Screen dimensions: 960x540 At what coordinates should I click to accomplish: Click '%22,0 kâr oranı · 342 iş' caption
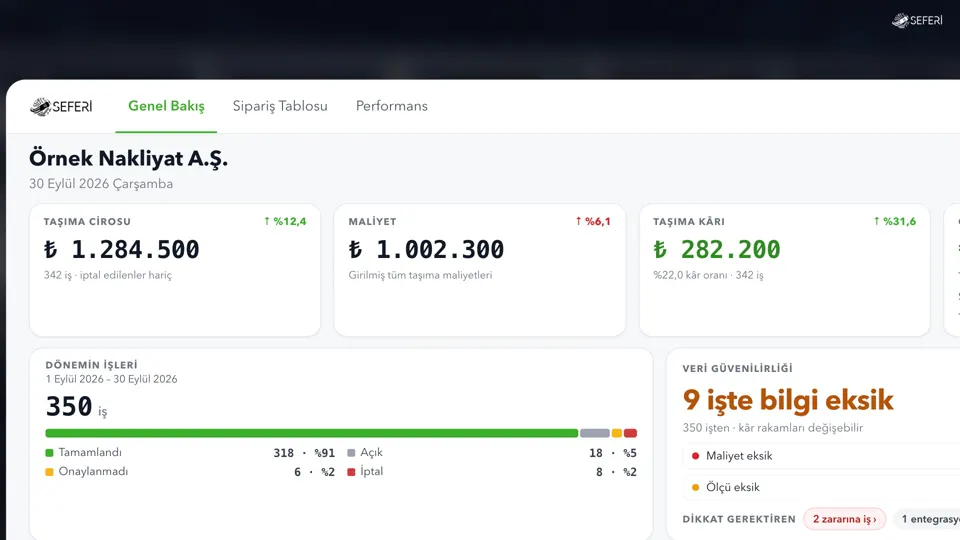[x=708, y=275]
